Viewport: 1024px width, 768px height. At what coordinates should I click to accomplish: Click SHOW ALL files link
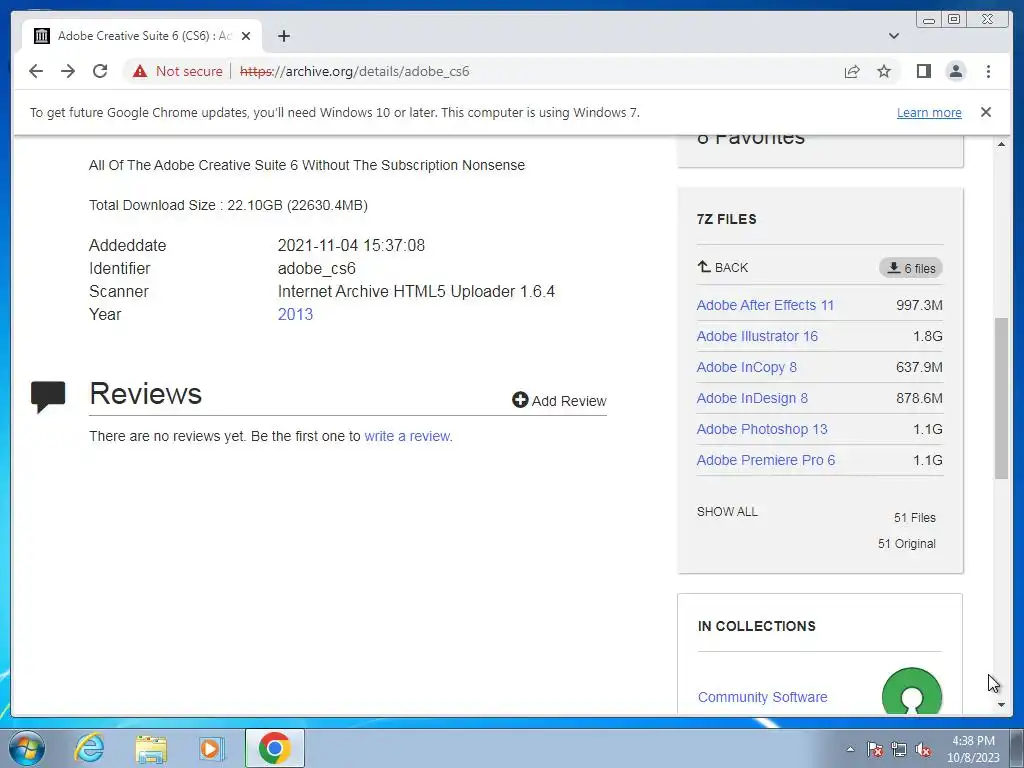[x=727, y=511]
